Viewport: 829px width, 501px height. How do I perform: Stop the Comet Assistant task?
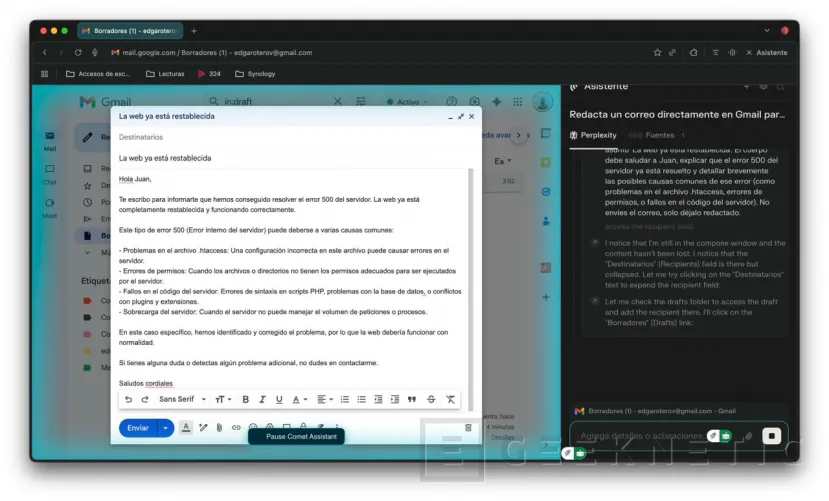point(771,436)
